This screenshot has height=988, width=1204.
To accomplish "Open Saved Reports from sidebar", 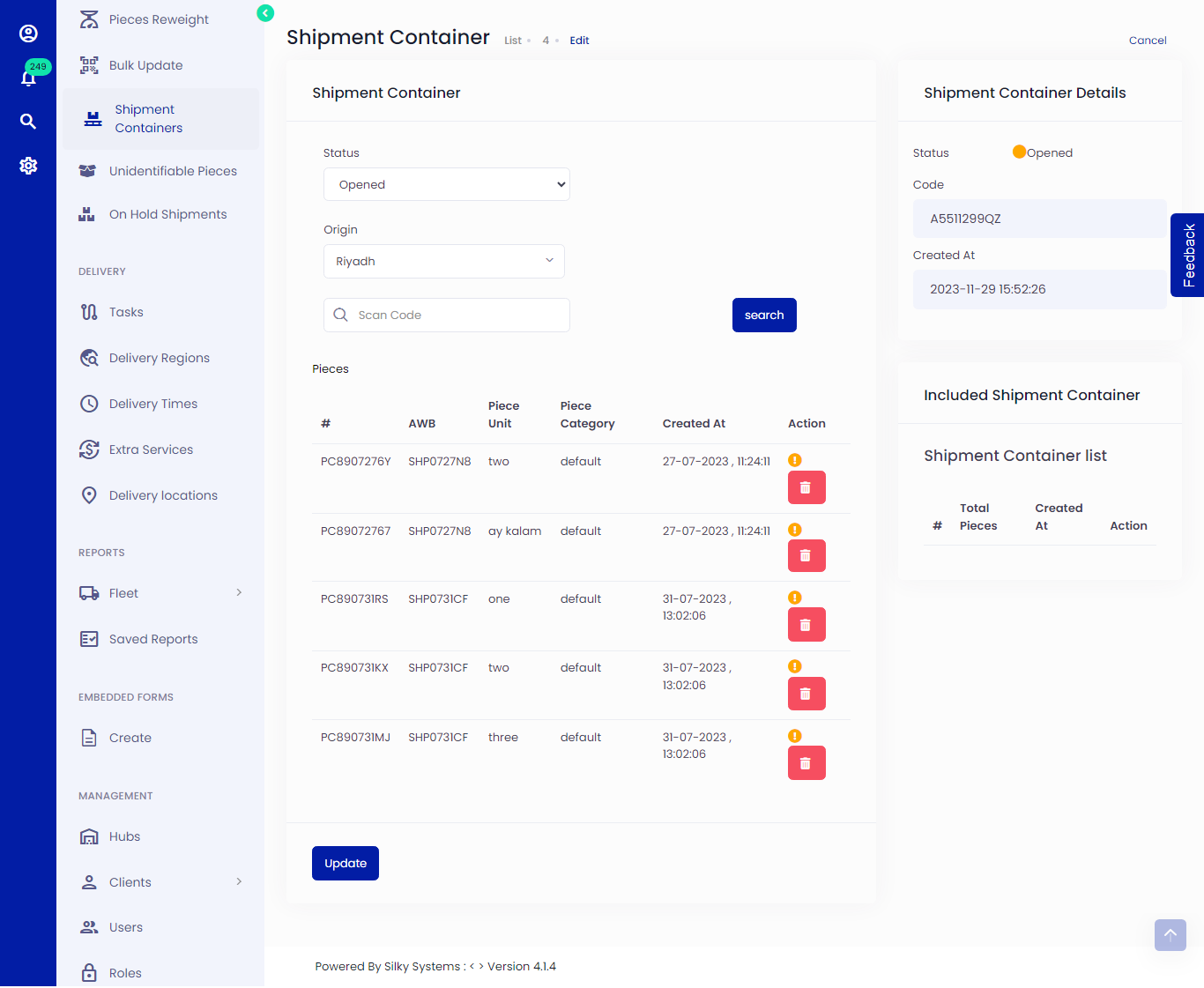I will tap(153, 639).
